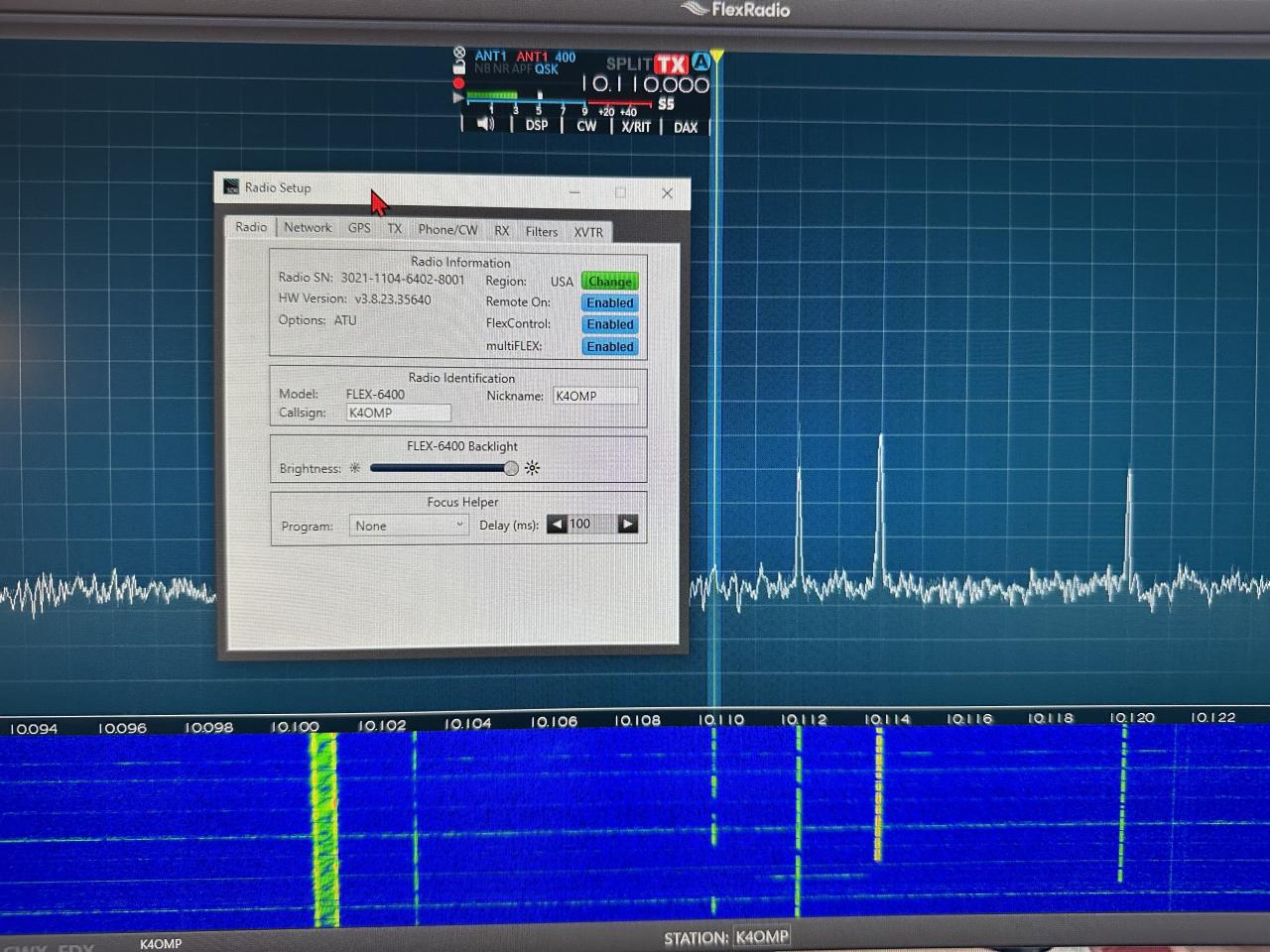Decrease Delay with left arrow

[x=557, y=525]
